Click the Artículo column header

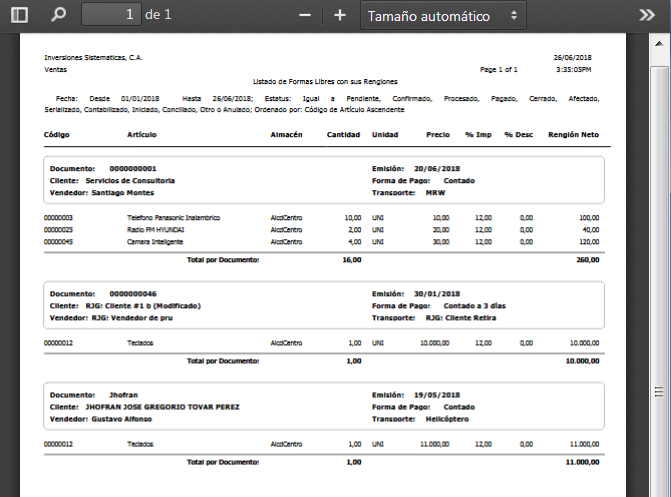(142, 134)
